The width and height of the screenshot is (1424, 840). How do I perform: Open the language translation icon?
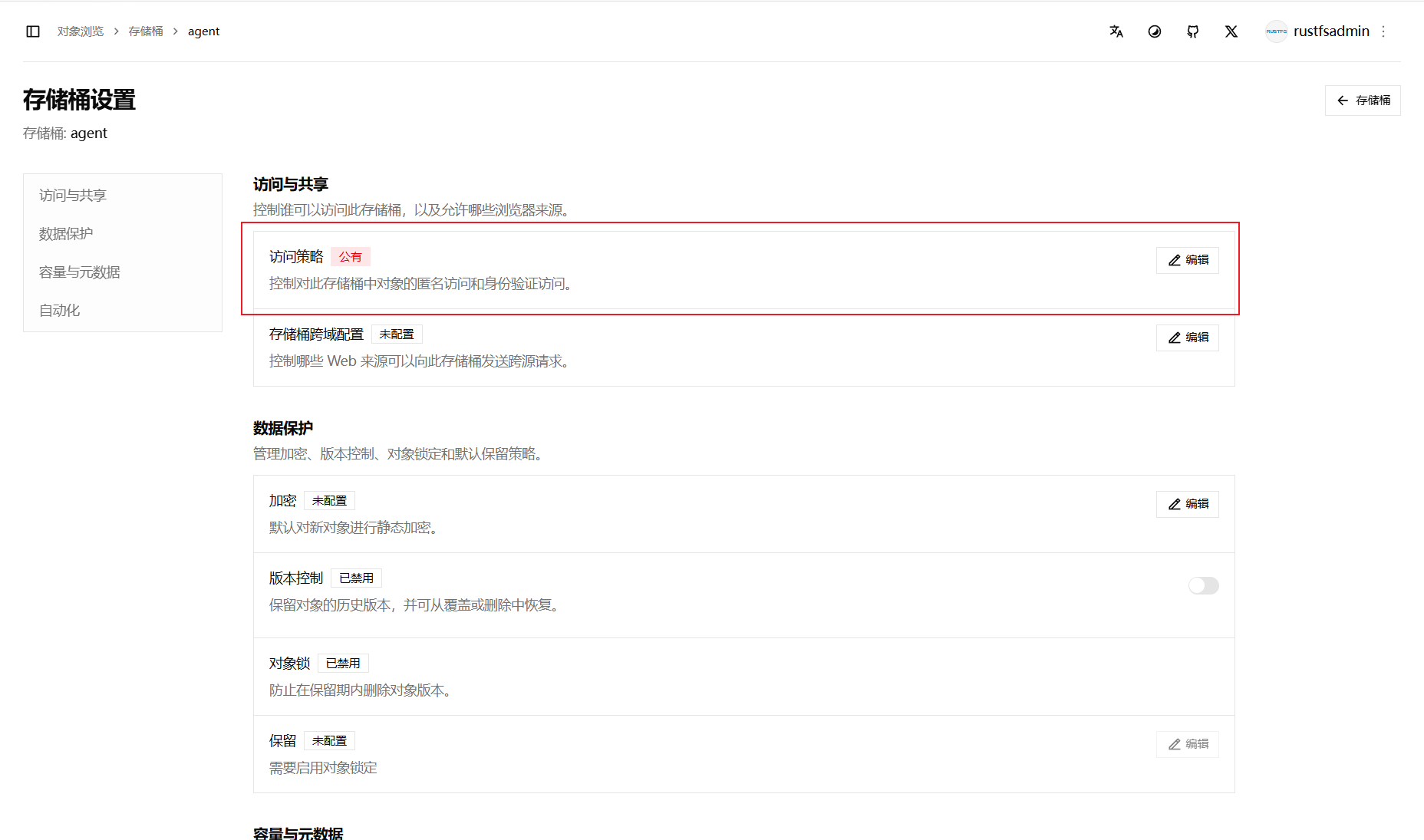pos(1116,31)
